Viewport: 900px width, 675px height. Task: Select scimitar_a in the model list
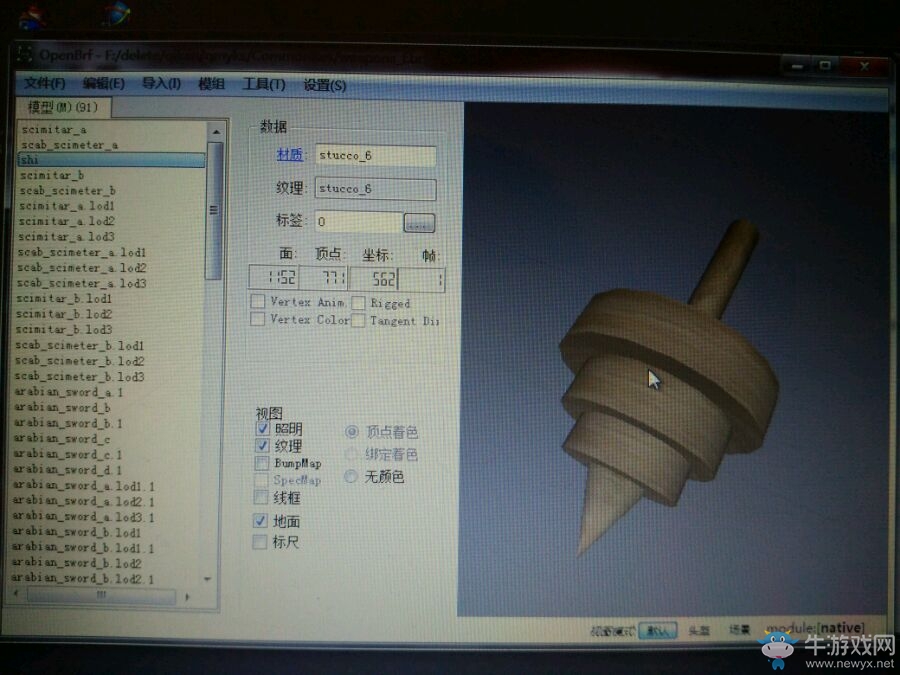coord(54,130)
